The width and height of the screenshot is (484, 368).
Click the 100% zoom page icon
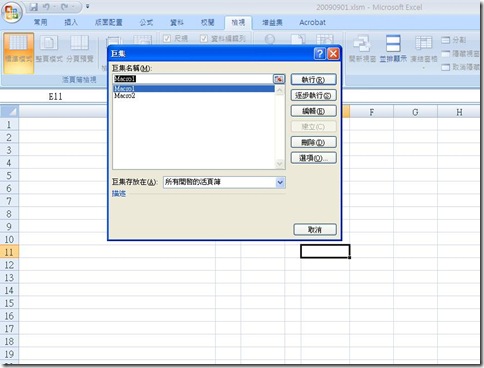pos(298,39)
